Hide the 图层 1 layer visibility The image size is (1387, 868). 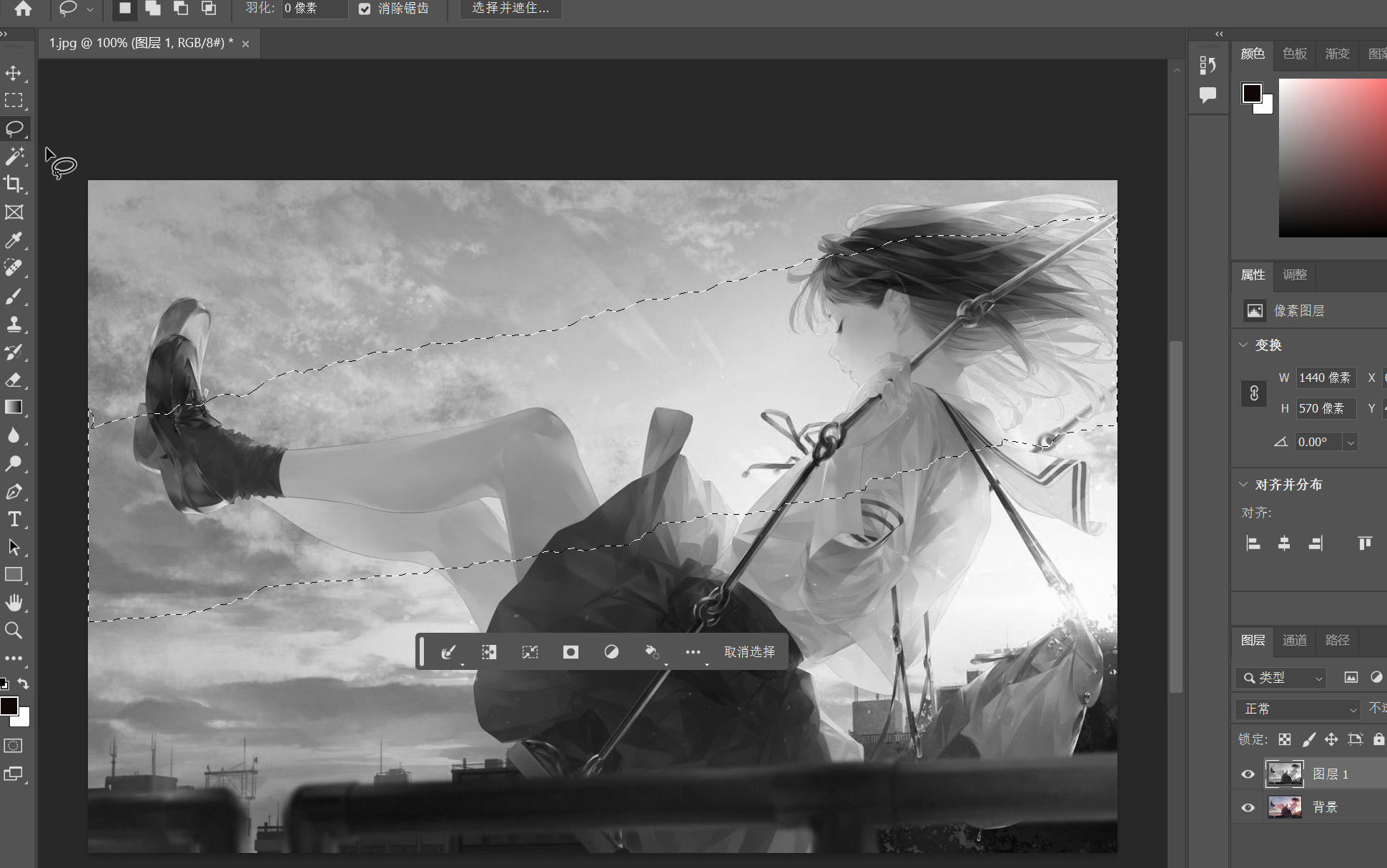1248,774
